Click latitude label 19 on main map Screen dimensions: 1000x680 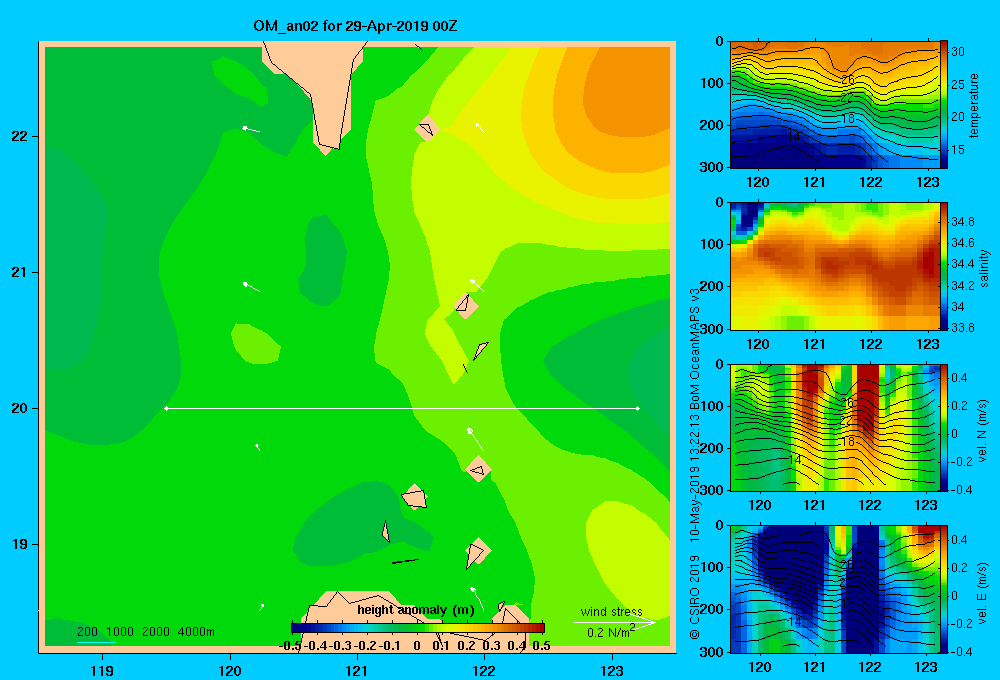tap(19, 544)
